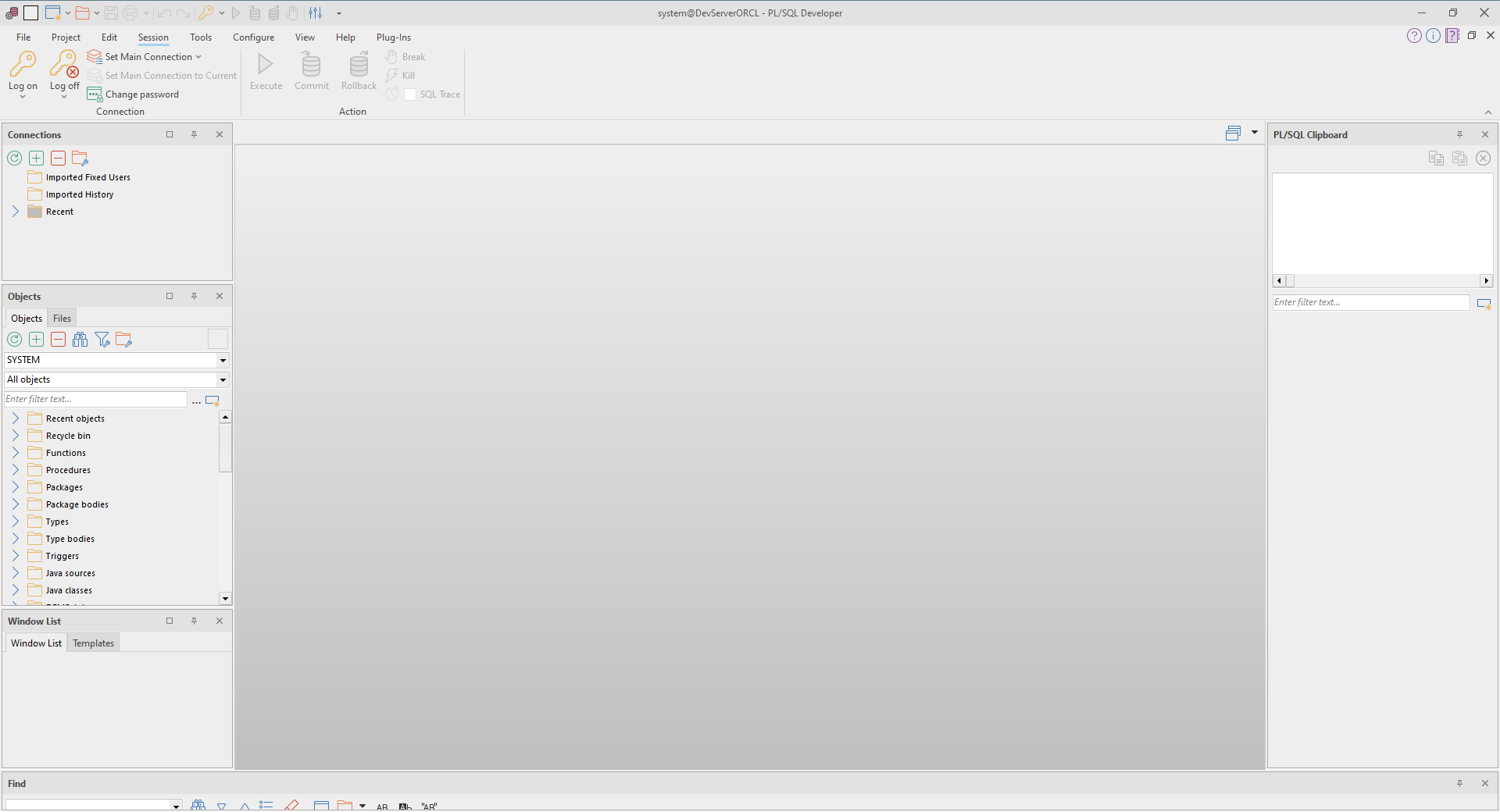The height and width of the screenshot is (812, 1500).
Task: Click the window list icon above workspace
Action: 1233,134
